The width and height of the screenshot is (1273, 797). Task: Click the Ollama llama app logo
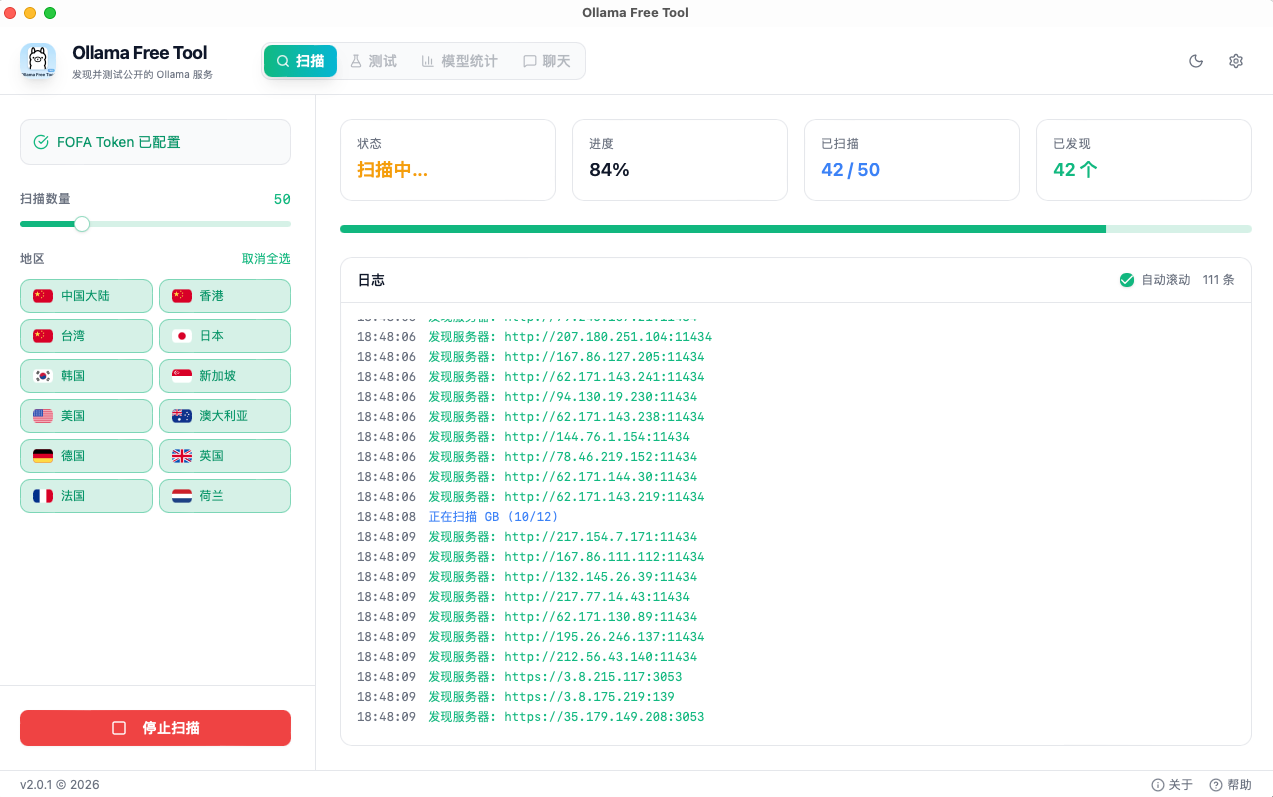pyautogui.click(x=38, y=61)
